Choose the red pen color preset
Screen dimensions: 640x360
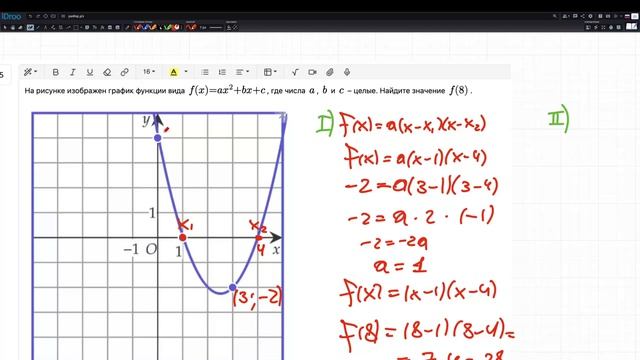click(139, 27)
